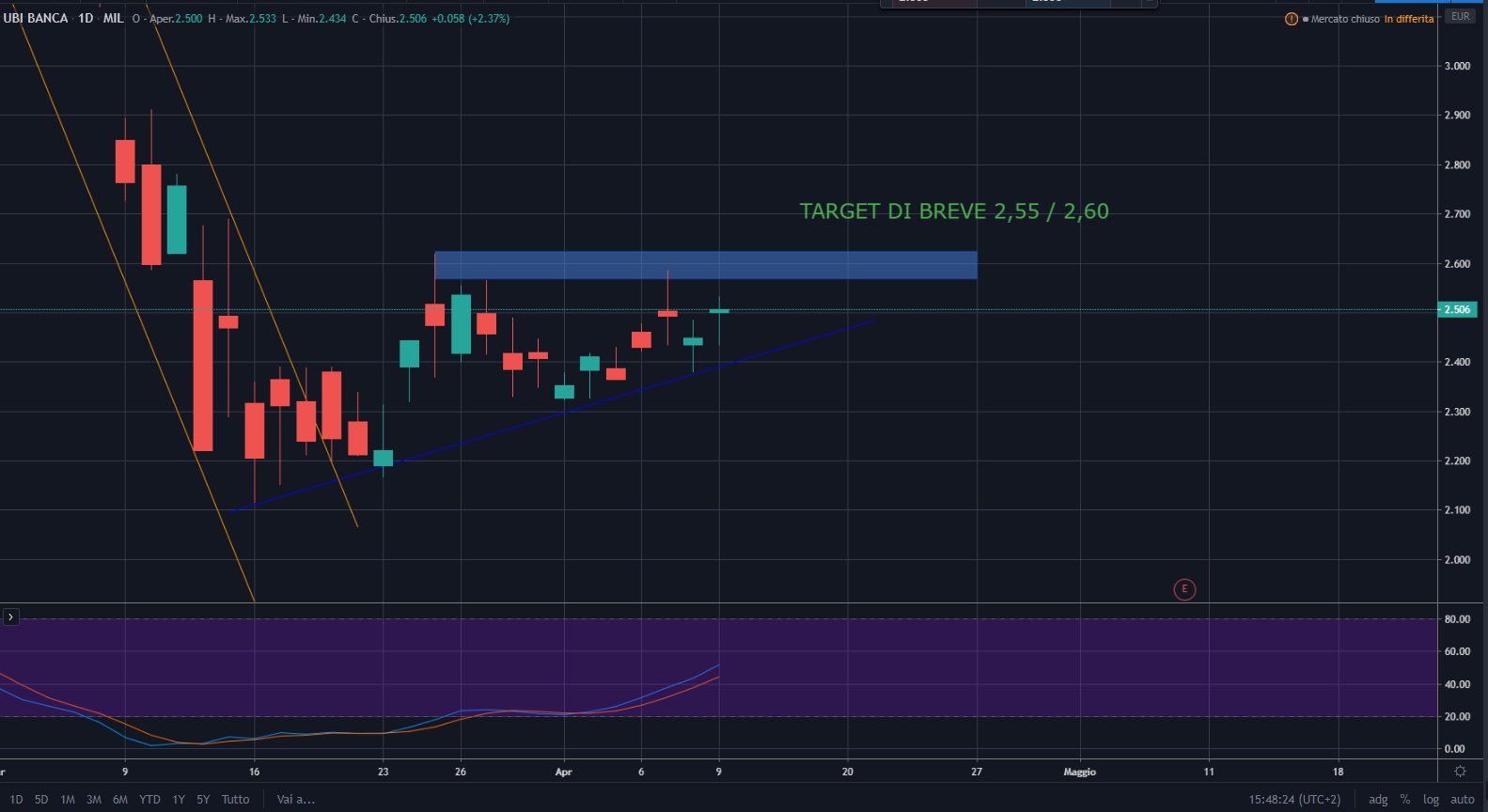Click the In differita delayed data label

pos(1409,19)
